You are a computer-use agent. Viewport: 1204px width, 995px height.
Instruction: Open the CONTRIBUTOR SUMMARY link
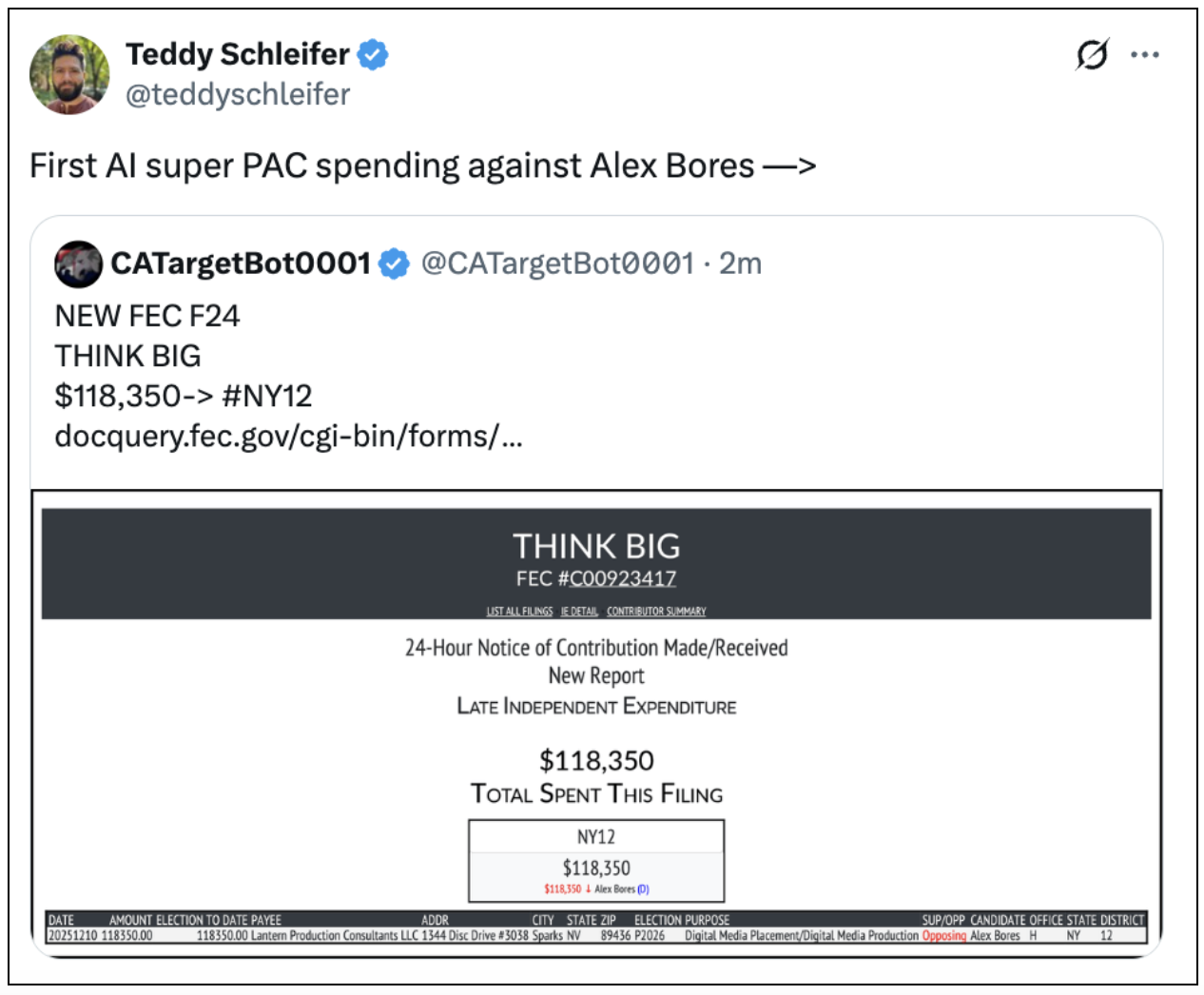(x=656, y=612)
